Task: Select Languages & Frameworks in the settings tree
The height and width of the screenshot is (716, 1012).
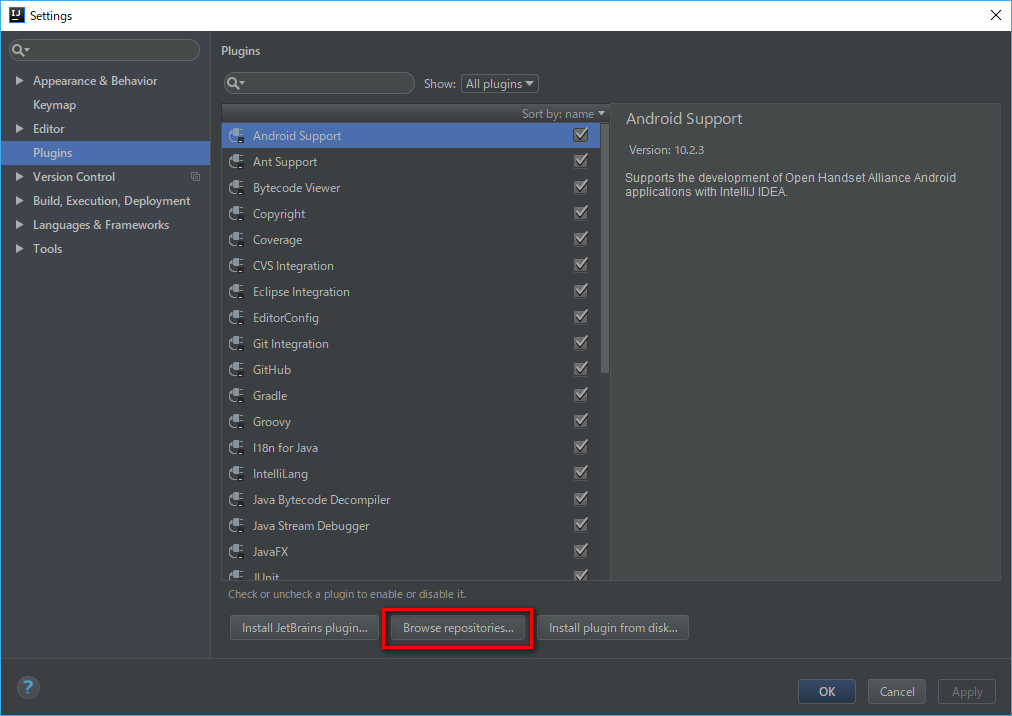Action: [101, 225]
